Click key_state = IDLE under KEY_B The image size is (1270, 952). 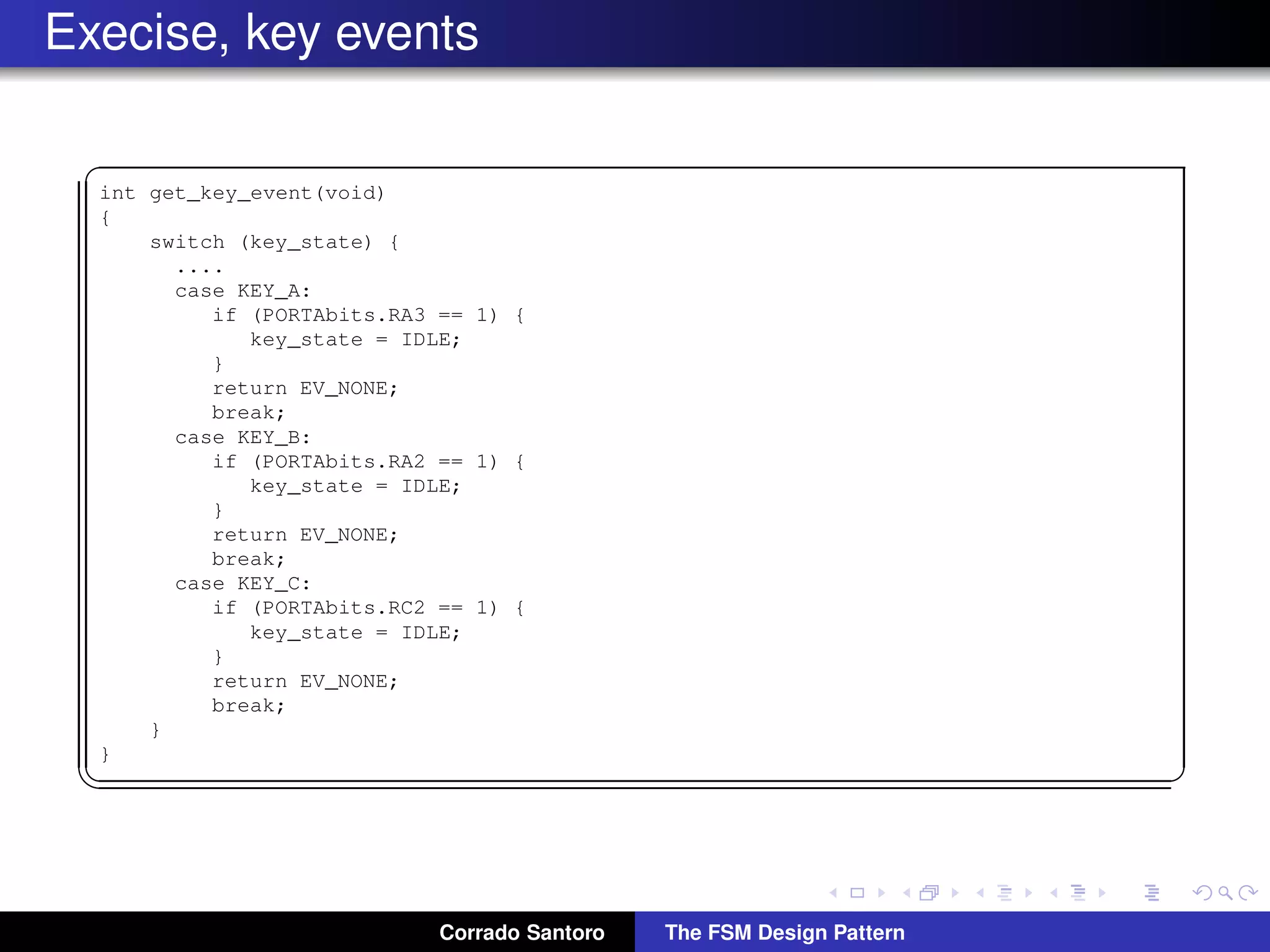click(355, 487)
